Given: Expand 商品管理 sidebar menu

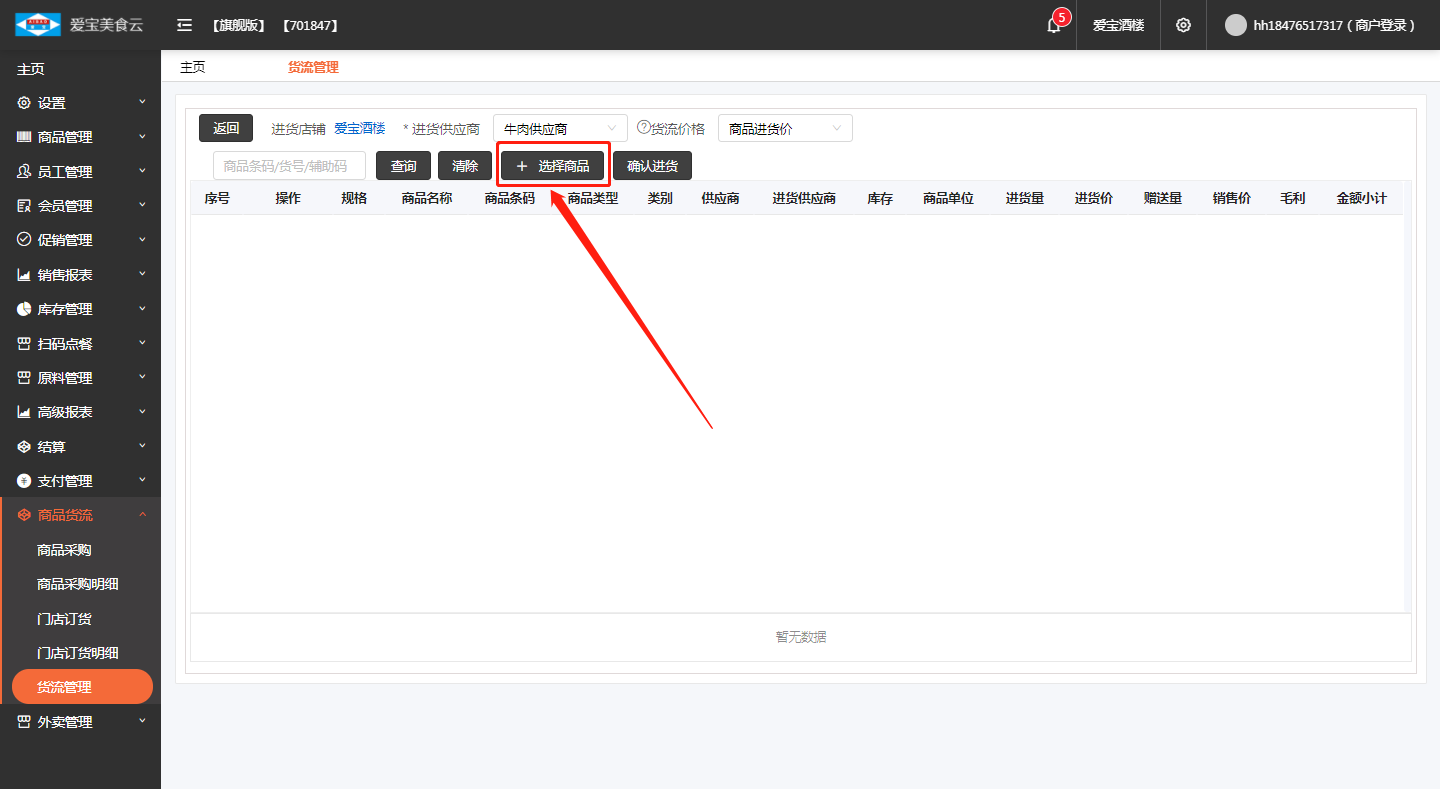Looking at the screenshot, I should 80,137.
